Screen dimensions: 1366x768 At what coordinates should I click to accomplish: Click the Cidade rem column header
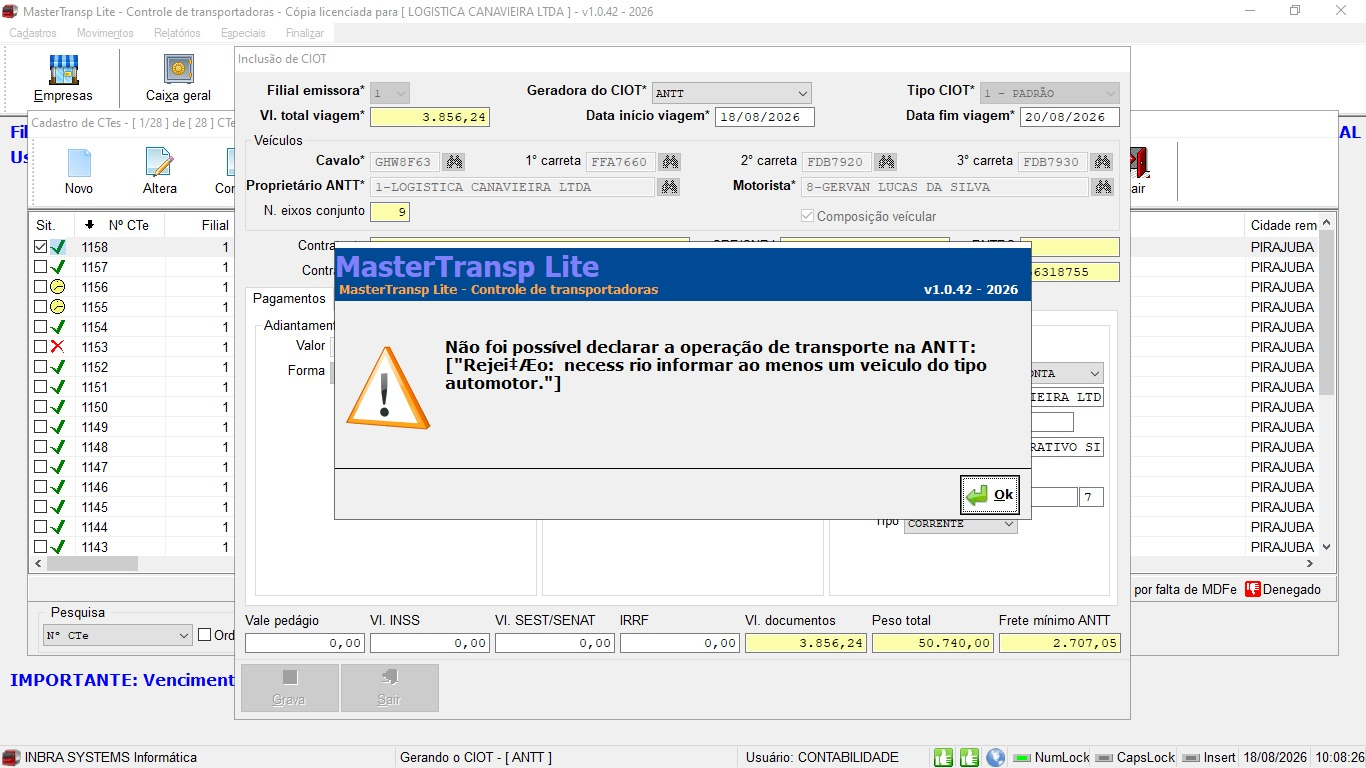click(x=1284, y=225)
